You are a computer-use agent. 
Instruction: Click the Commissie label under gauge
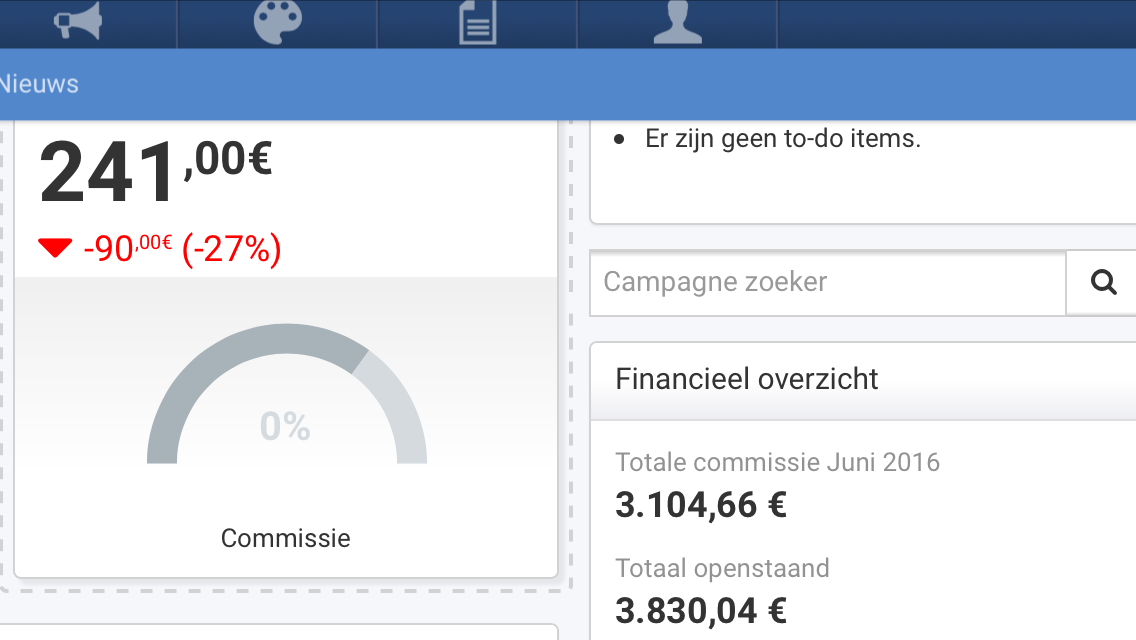[x=285, y=539]
